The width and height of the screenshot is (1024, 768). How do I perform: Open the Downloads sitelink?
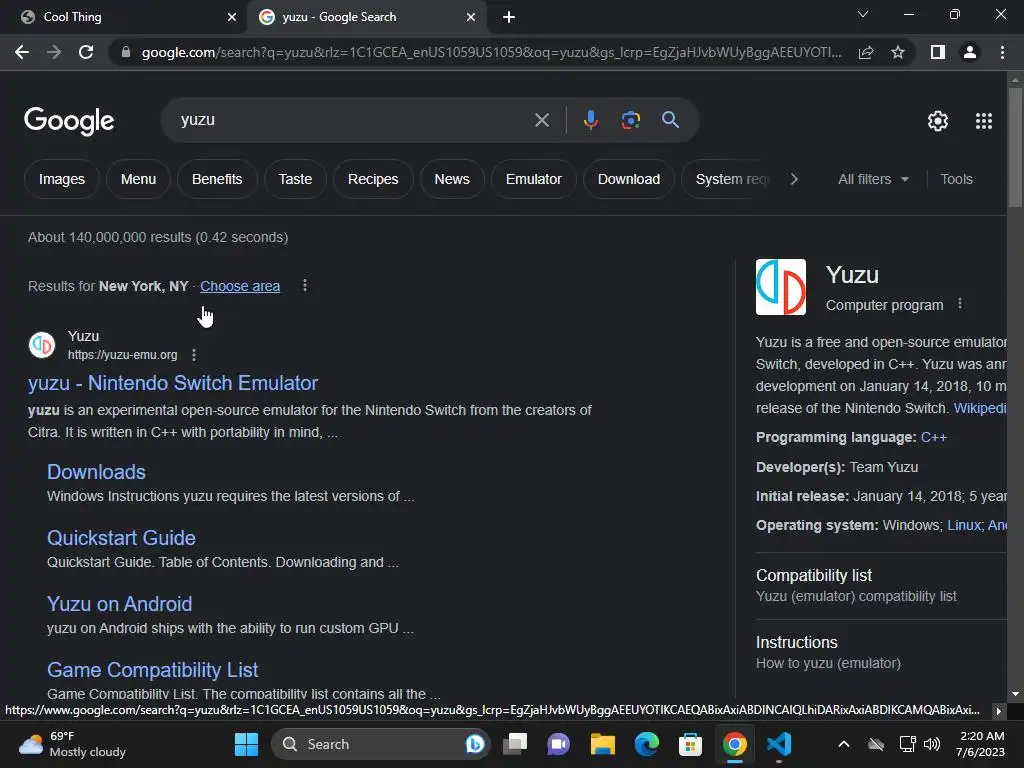[x=96, y=472]
